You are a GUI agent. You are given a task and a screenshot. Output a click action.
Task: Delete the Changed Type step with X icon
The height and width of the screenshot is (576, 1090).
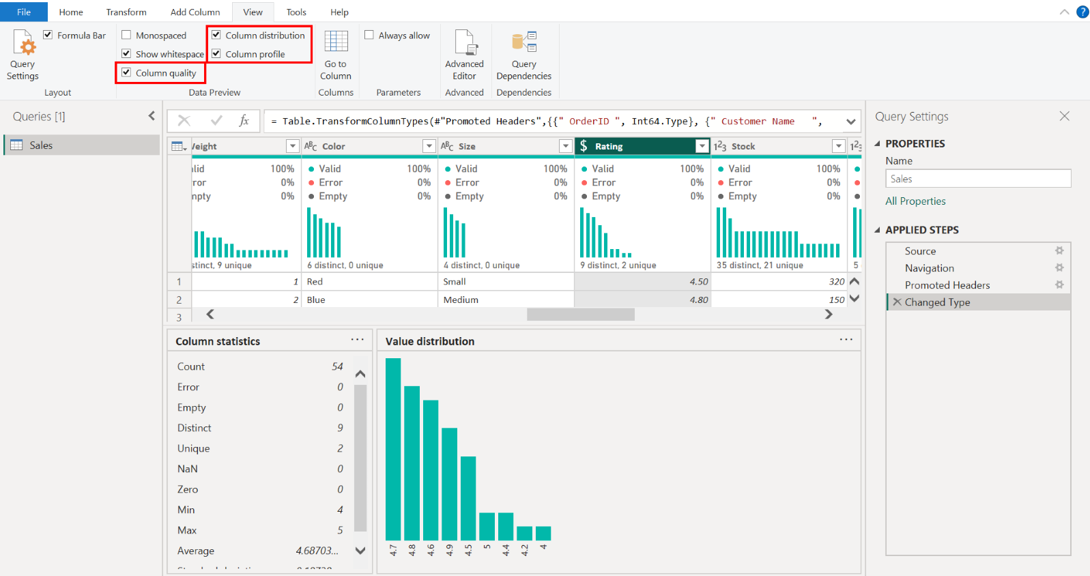tap(897, 302)
